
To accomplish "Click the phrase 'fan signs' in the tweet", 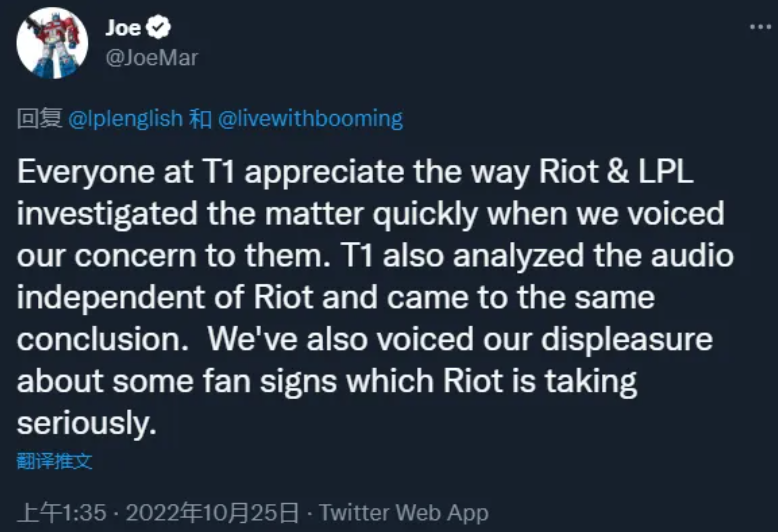I will point(297,380).
